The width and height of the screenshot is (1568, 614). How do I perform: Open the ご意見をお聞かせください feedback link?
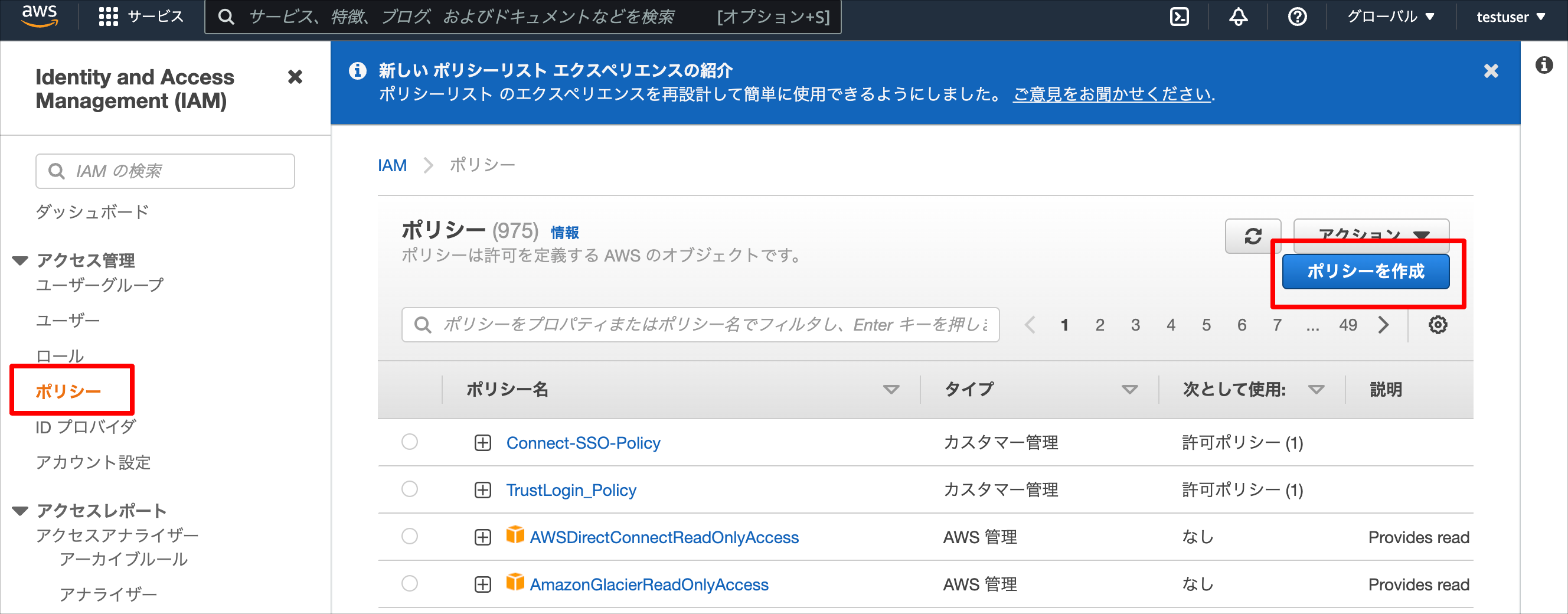click(x=1112, y=94)
